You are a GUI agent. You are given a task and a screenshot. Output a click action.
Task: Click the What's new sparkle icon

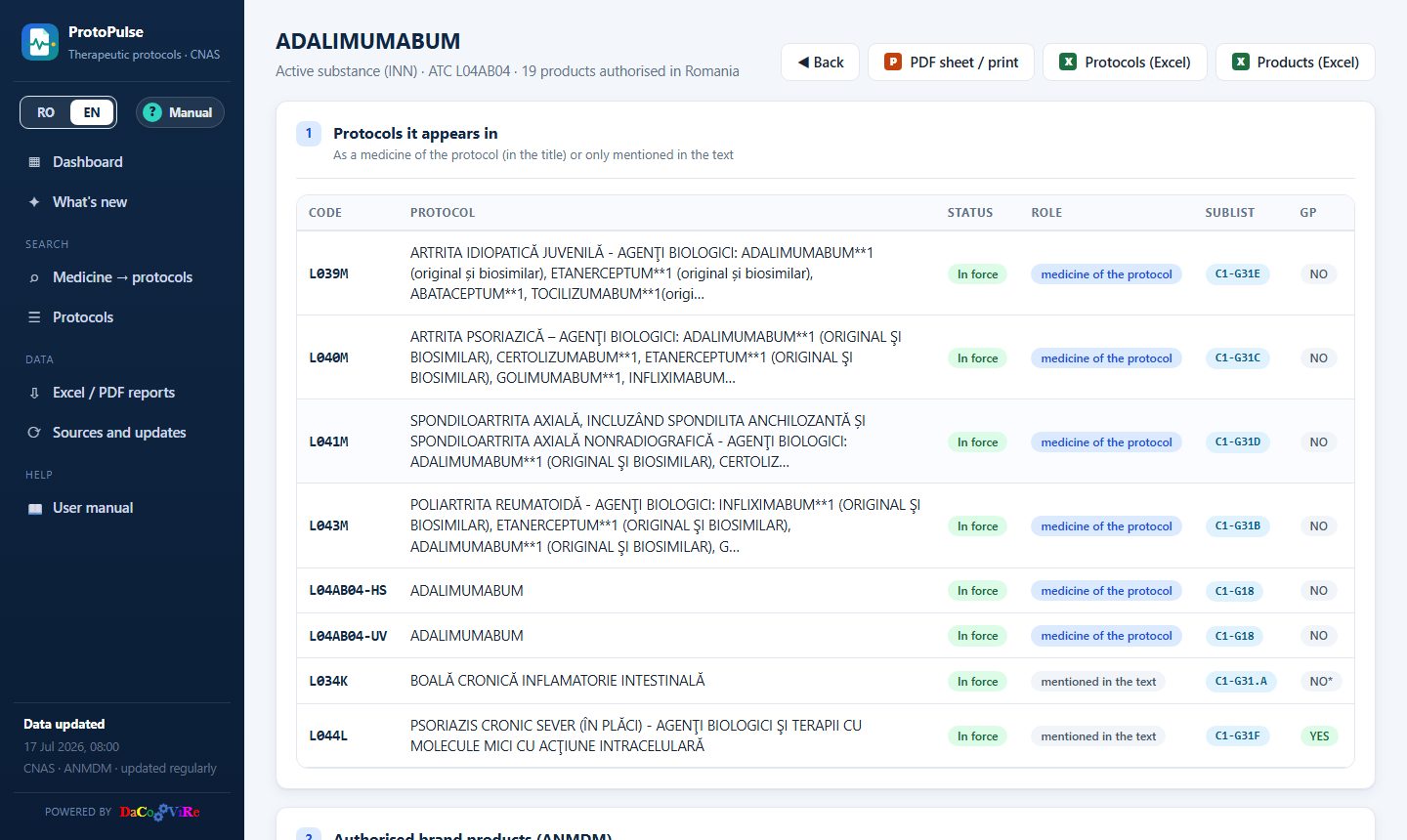(34, 202)
